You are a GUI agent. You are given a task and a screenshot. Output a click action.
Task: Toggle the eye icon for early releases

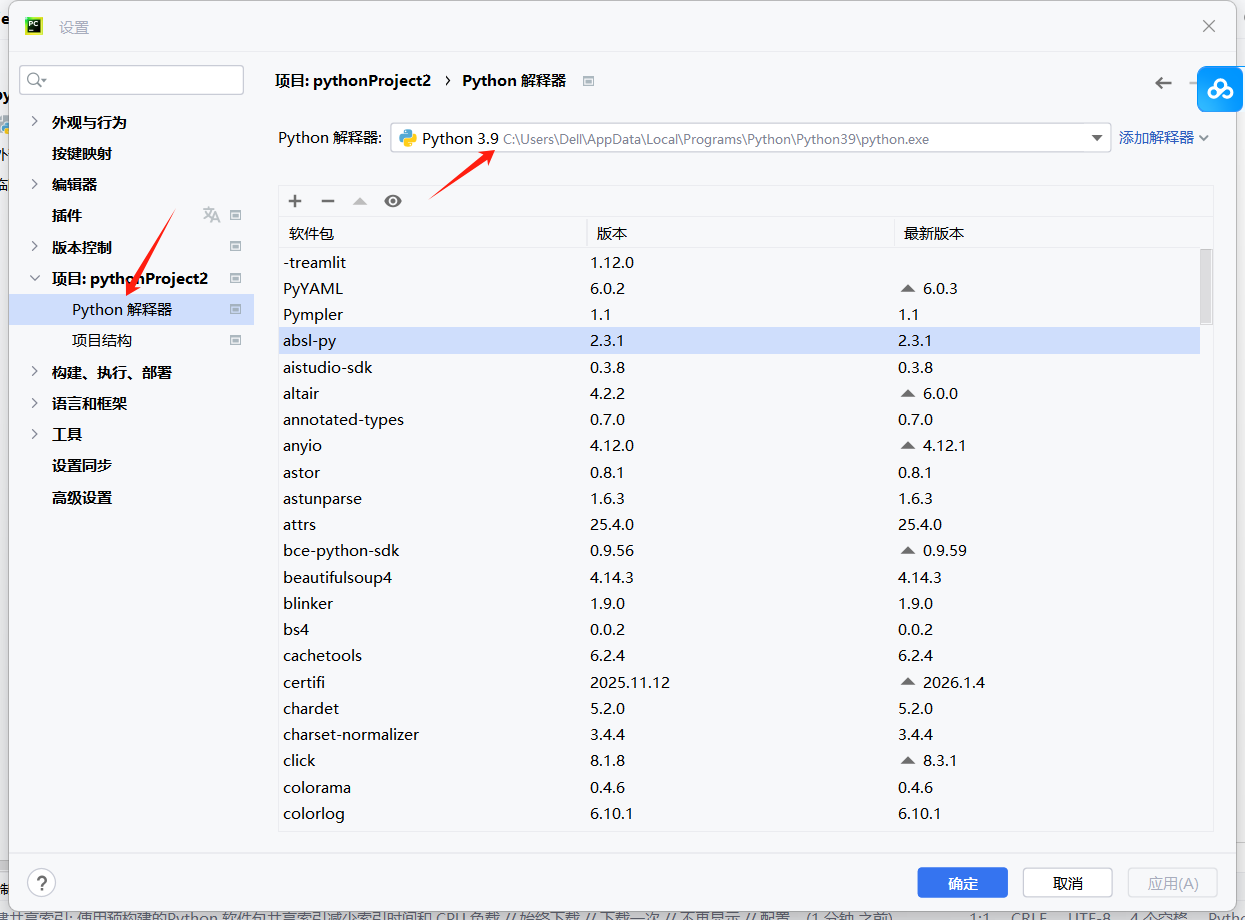pos(393,201)
